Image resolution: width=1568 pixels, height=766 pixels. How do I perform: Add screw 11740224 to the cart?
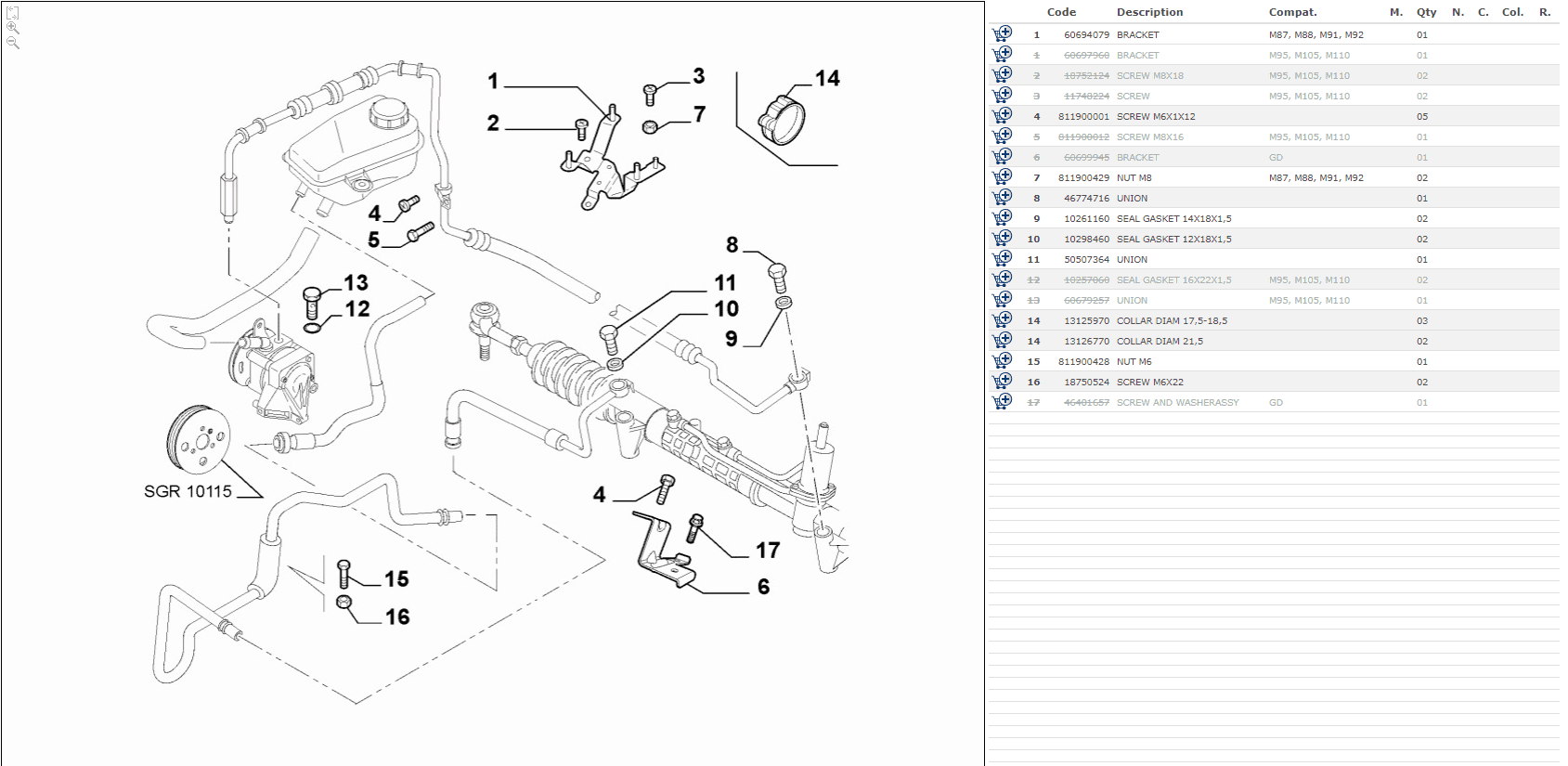point(1003,96)
